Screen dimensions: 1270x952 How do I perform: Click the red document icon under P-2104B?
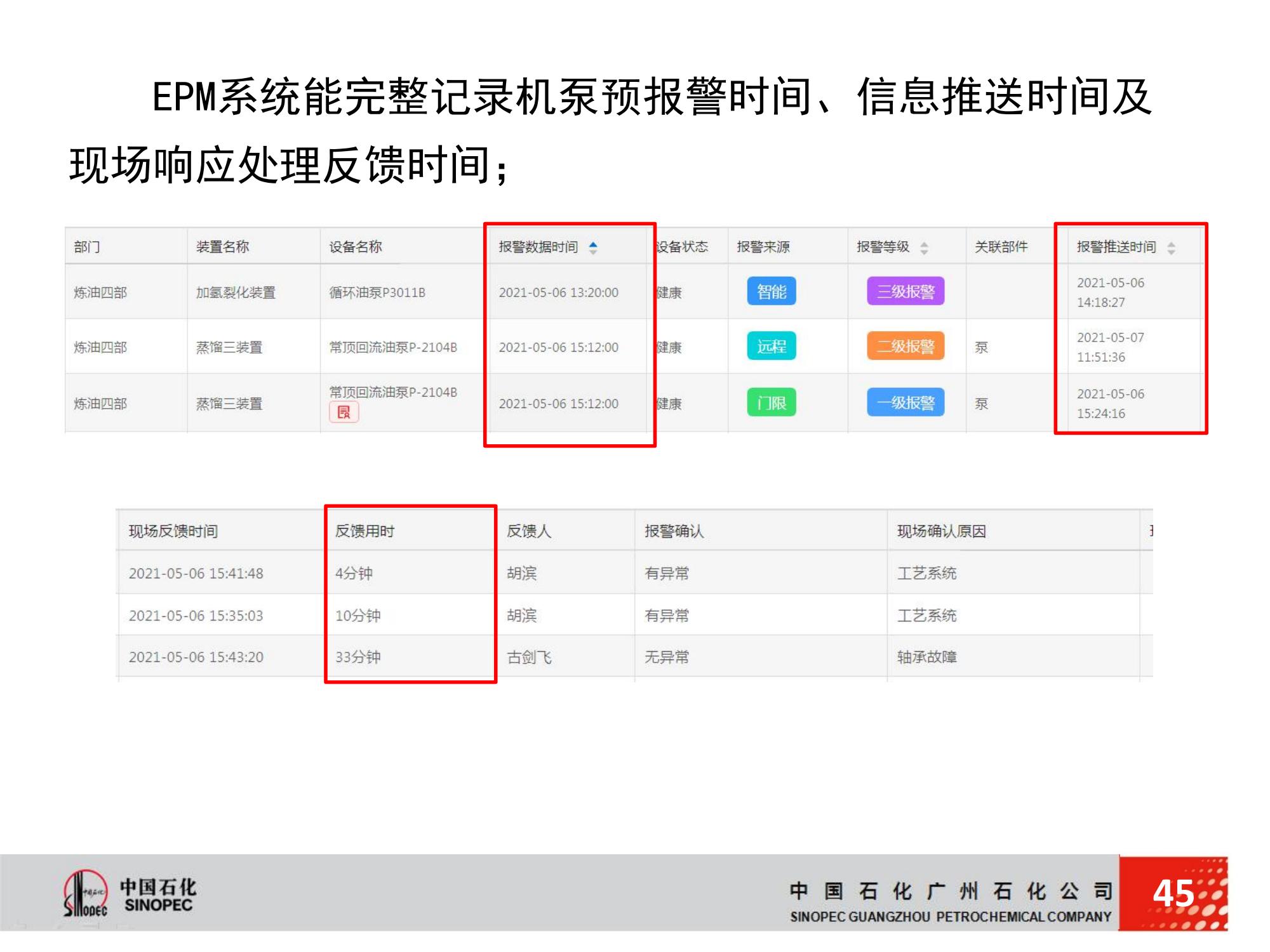(344, 413)
